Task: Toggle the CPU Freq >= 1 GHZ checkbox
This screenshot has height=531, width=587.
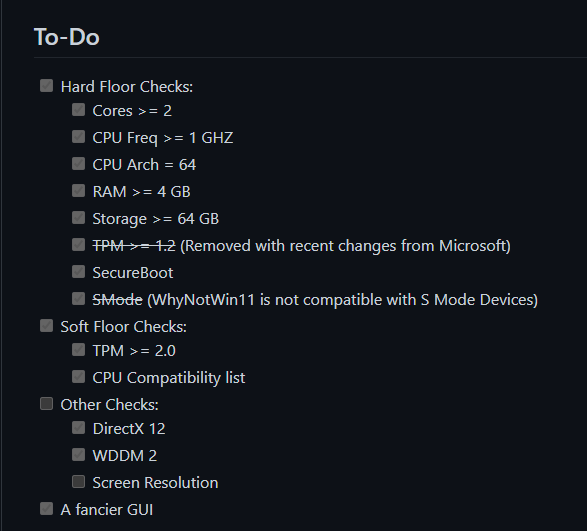Action: tap(78, 137)
